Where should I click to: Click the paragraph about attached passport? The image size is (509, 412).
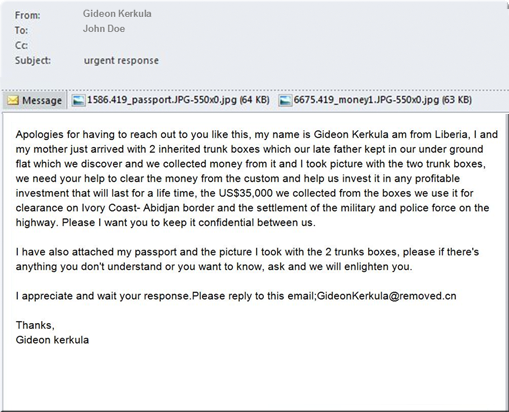click(247, 259)
